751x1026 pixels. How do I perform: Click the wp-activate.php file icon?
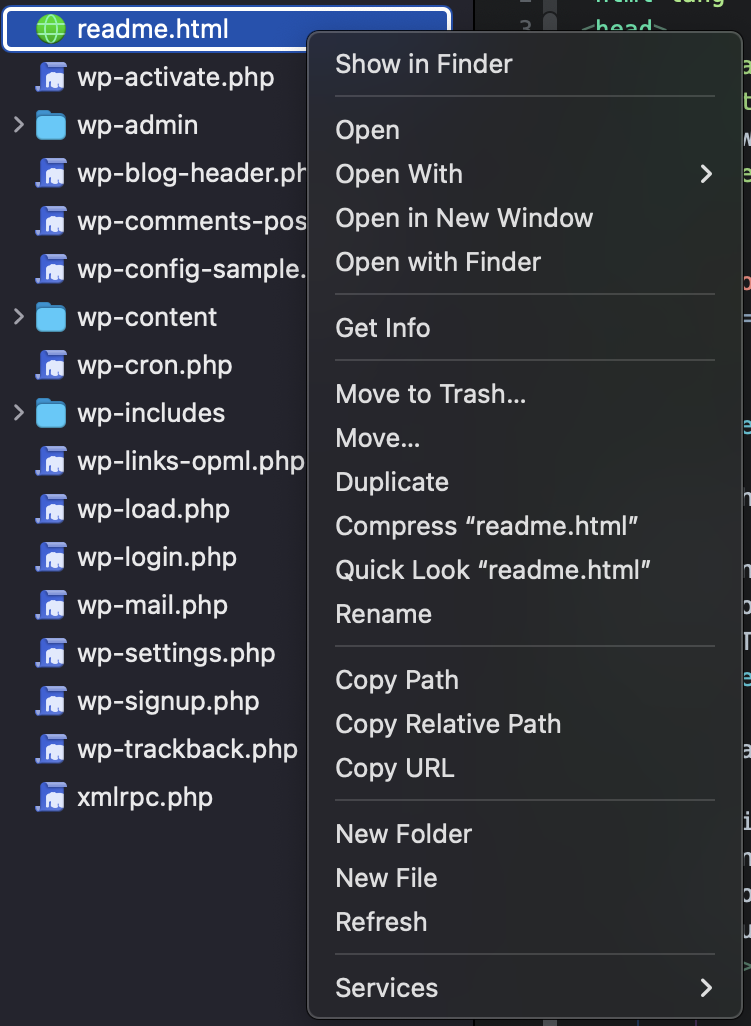tap(51, 77)
